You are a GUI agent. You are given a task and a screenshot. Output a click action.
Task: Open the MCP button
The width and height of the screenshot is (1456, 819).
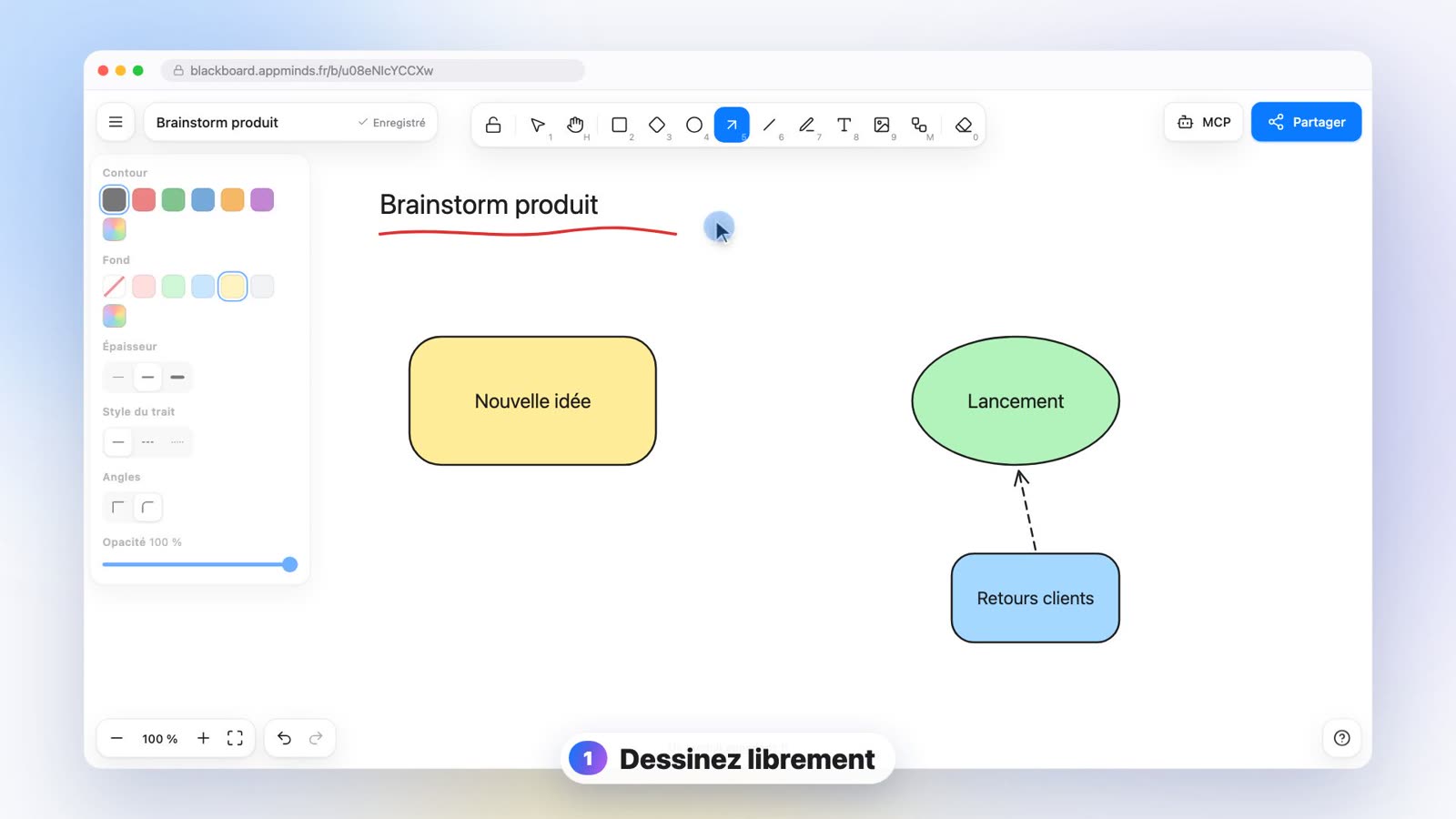point(1204,122)
